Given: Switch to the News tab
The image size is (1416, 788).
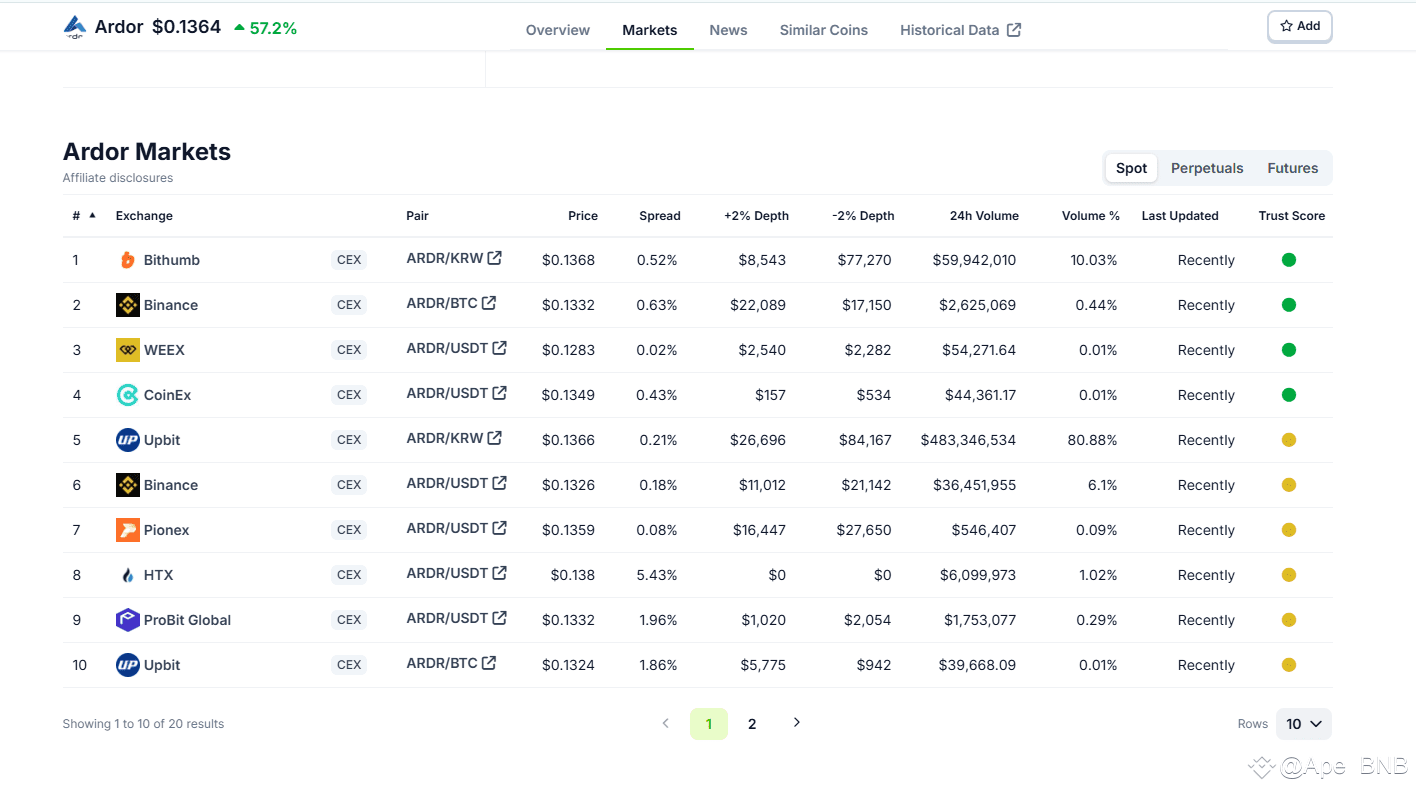Looking at the screenshot, I should coord(728,29).
